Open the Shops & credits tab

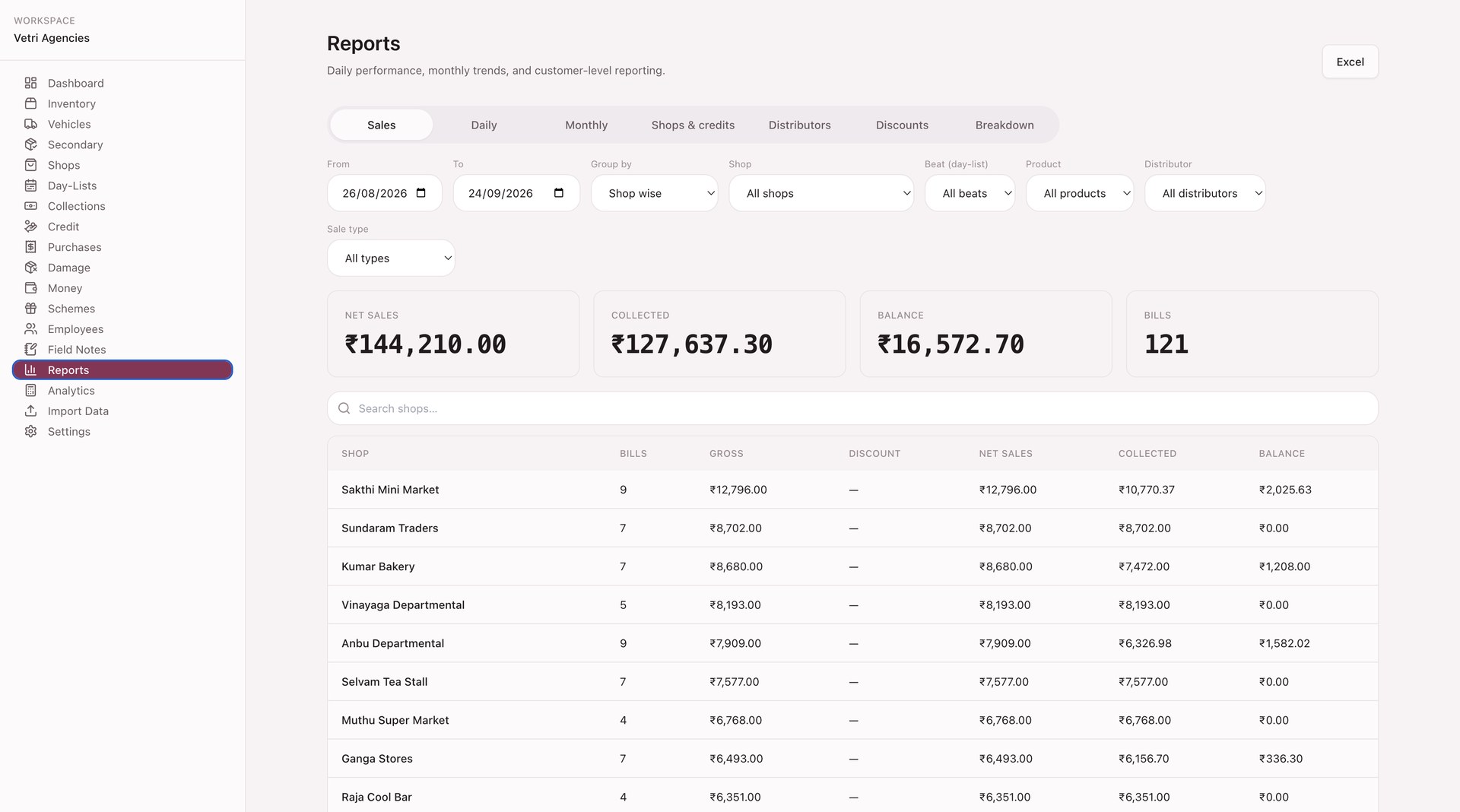click(x=693, y=125)
